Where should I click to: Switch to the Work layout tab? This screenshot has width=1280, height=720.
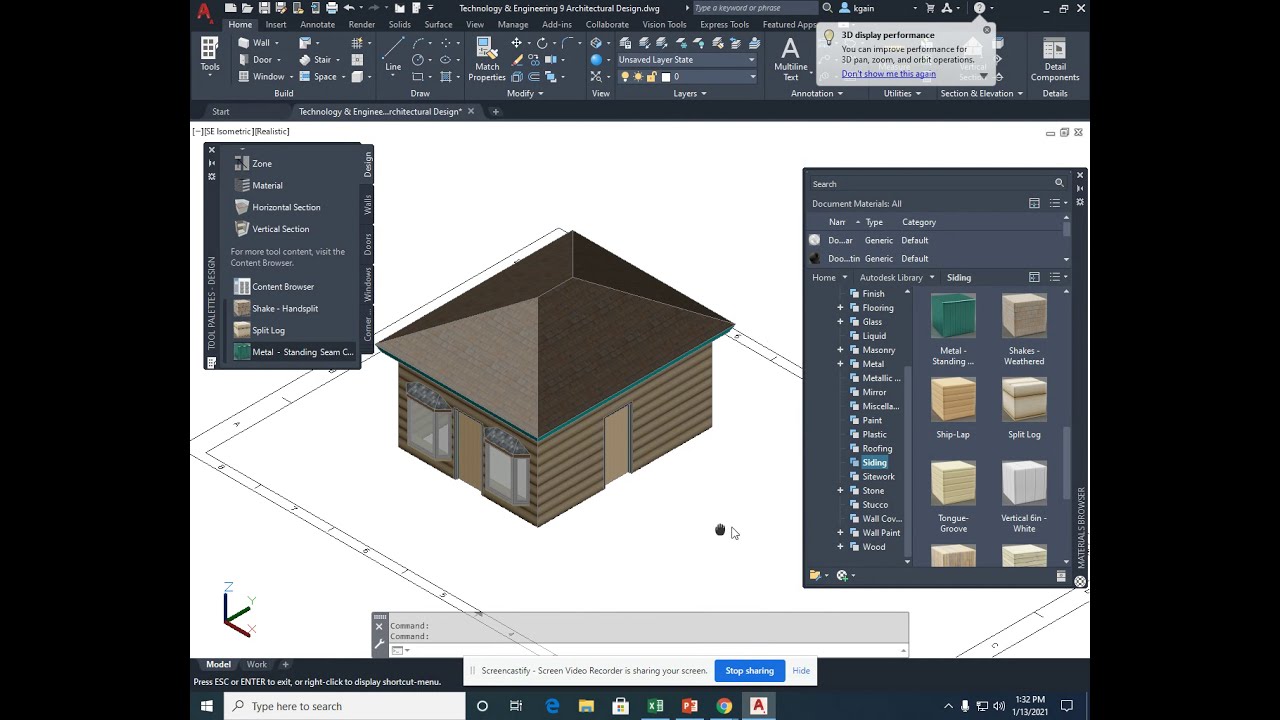coord(257,665)
